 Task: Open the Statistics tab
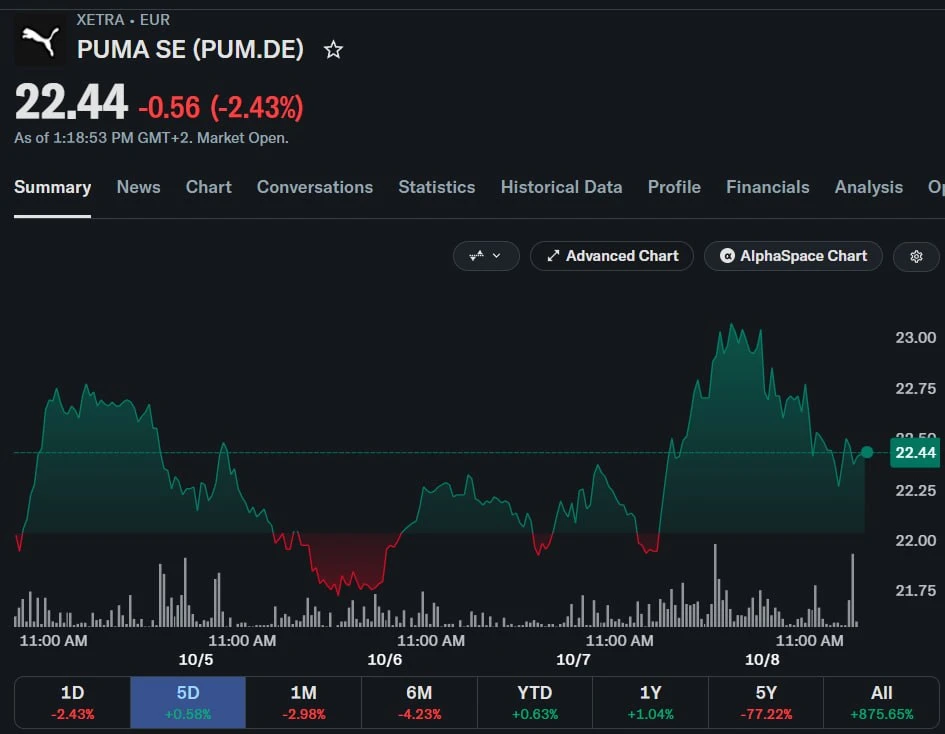pos(437,187)
